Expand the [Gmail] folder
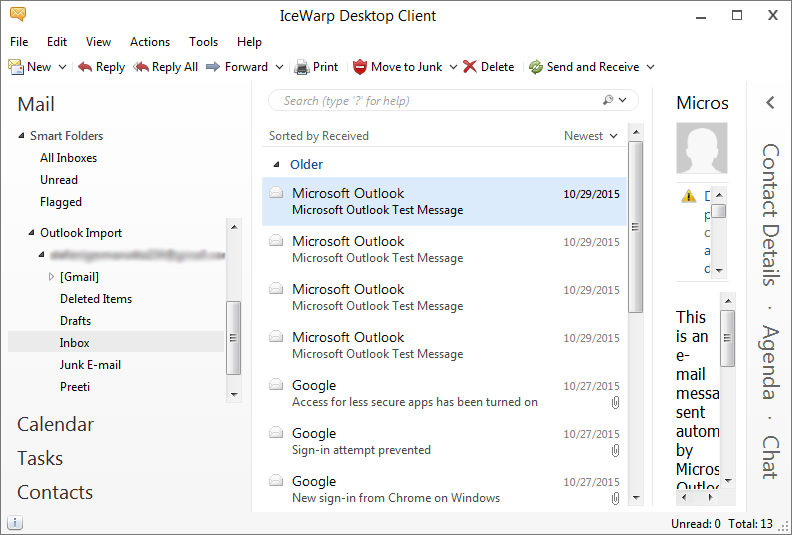The width and height of the screenshot is (792, 535). 51,277
